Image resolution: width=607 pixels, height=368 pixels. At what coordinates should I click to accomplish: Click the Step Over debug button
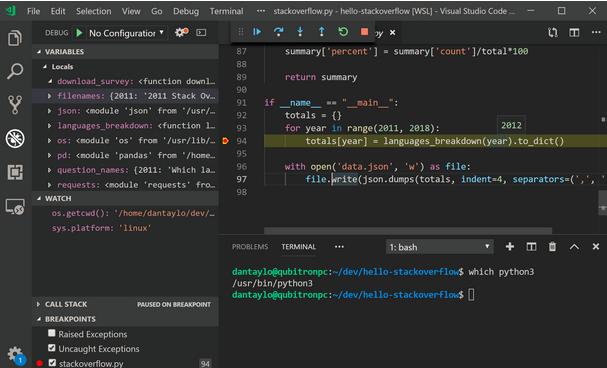(x=279, y=32)
